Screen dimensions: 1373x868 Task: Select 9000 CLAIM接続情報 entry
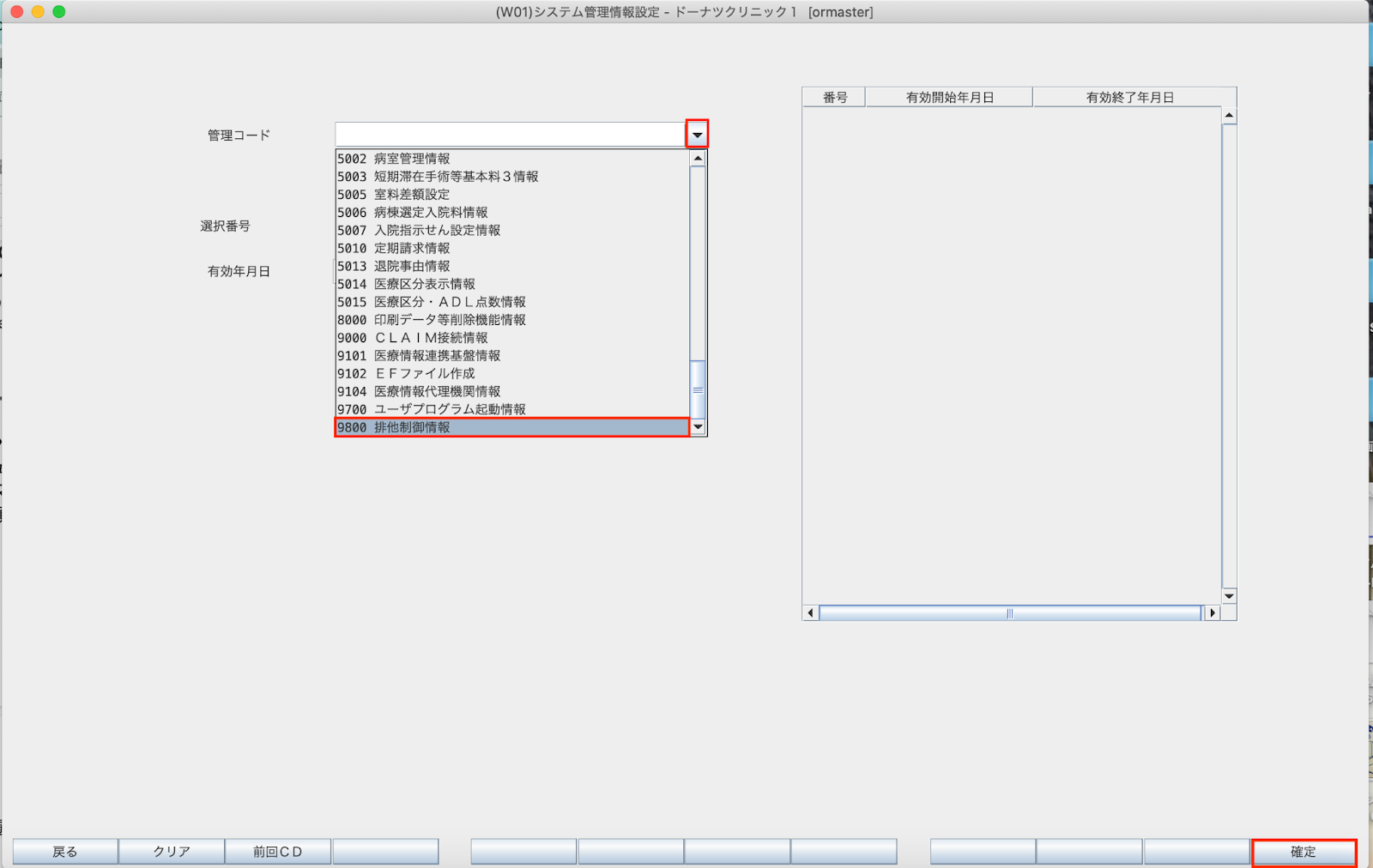click(511, 338)
